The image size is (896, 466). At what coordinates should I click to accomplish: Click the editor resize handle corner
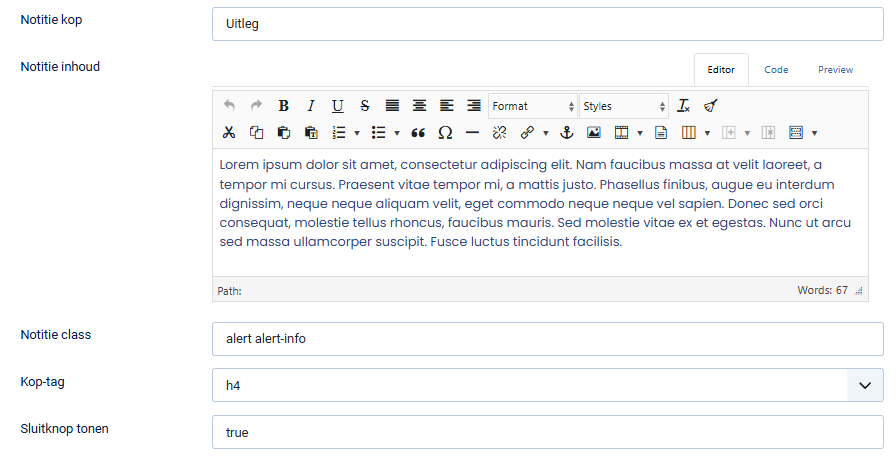pyautogui.click(x=859, y=291)
